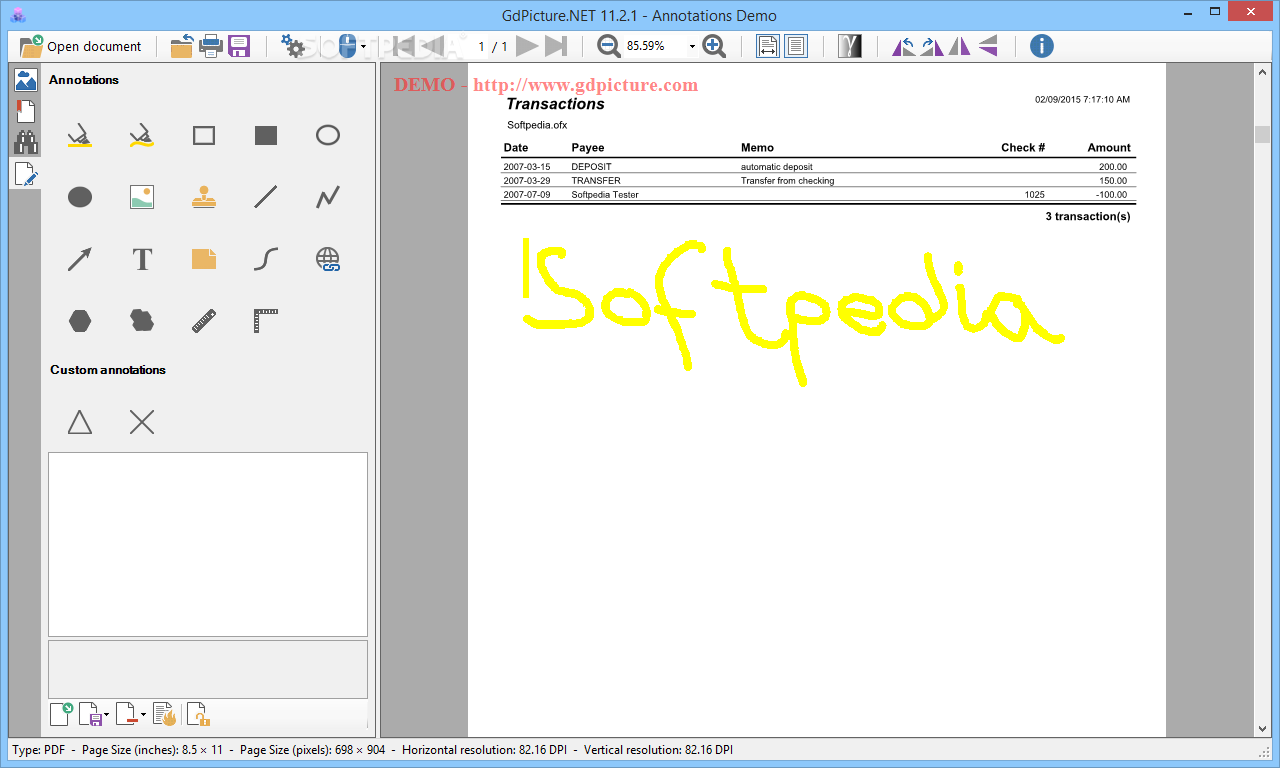Click the unlock annotations padlock icon
The height and width of the screenshot is (768, 1280).
click(198, 714)
